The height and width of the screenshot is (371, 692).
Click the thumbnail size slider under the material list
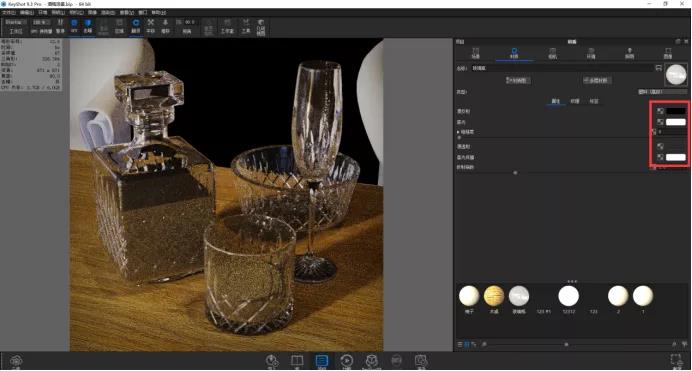click(567, 344)
